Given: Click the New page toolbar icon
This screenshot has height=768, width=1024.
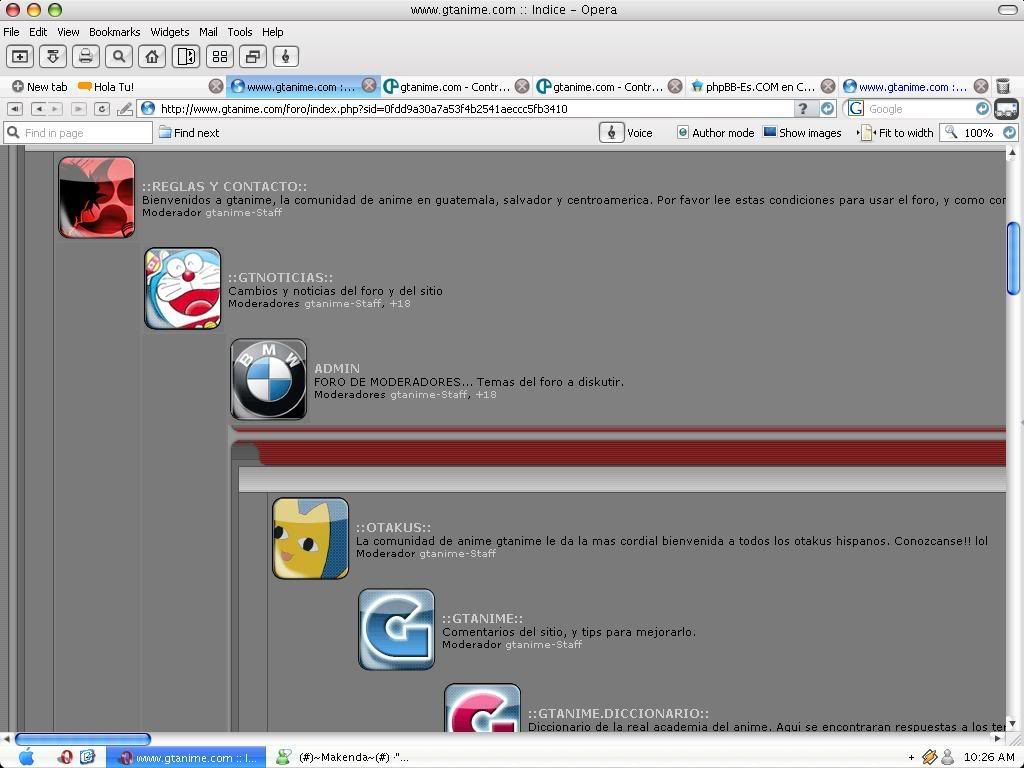Looking at the screenshot, I should coord(20,57).
